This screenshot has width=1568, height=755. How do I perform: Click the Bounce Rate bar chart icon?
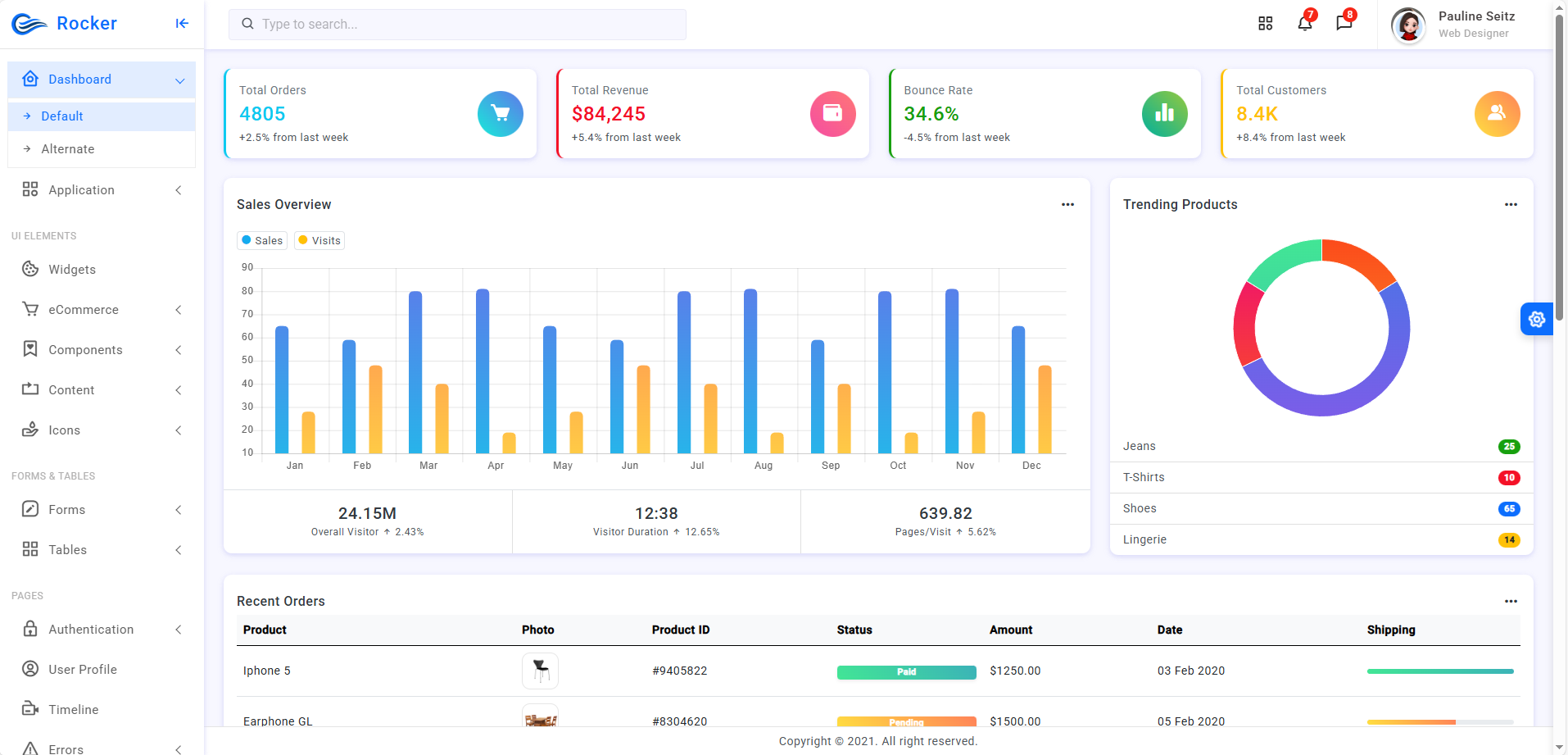(1164, 114)
